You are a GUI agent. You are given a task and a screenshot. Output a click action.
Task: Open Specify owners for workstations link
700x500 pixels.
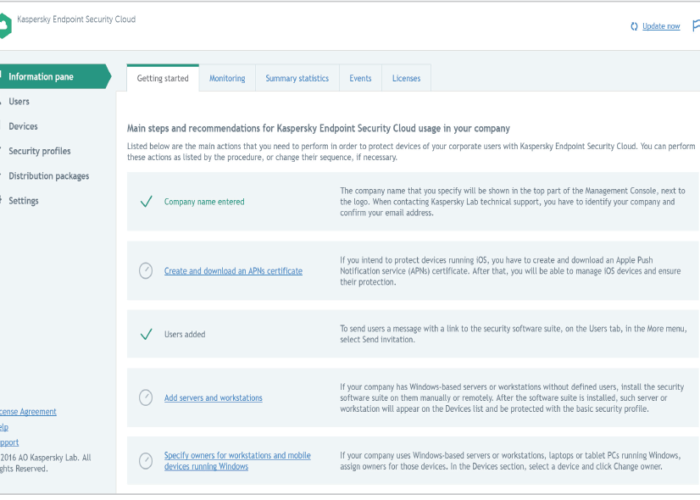click(x=237, y=461)
